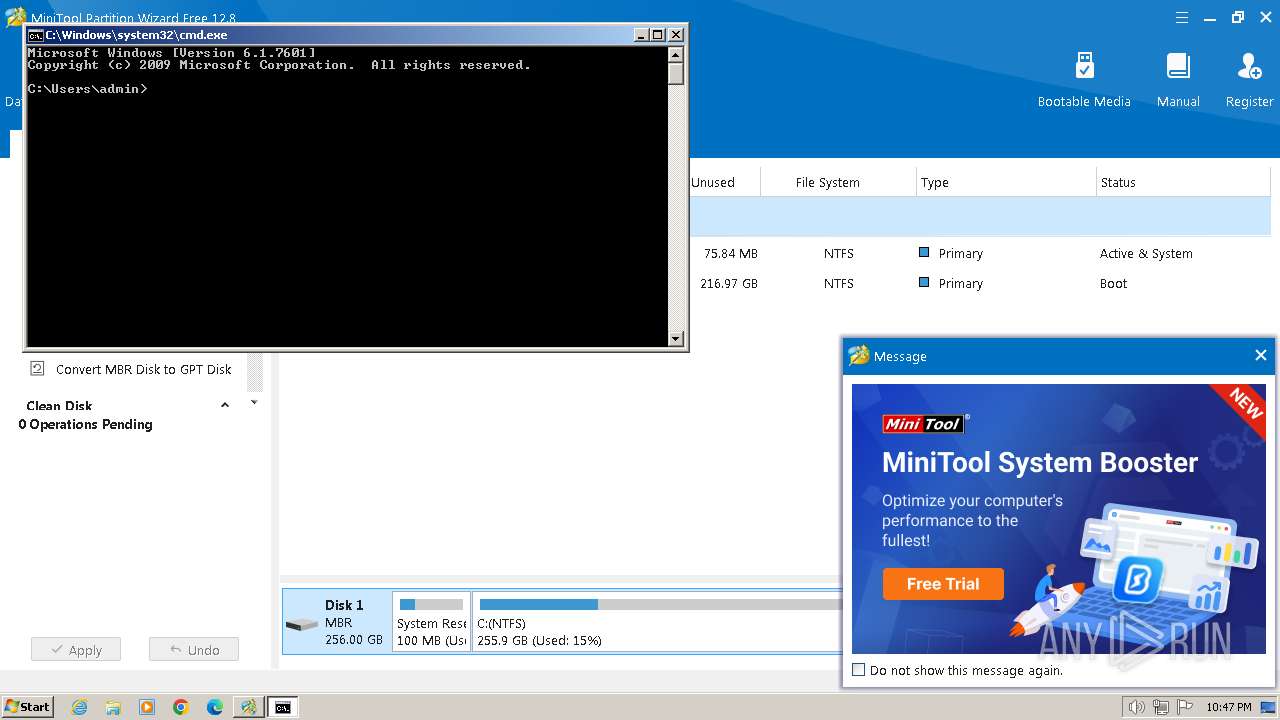The width and height of the screenshot is (1280, 720).
Task: Click blue Primary type square for NTFS 75.84 MB row
Action: (x=924, y=253)
